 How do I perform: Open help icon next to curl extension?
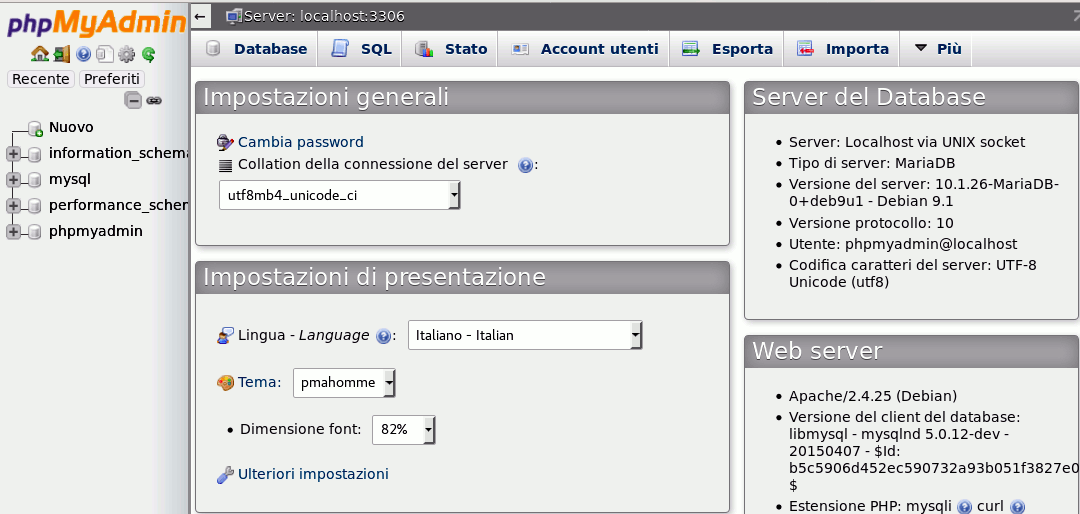coord(1017,506)
